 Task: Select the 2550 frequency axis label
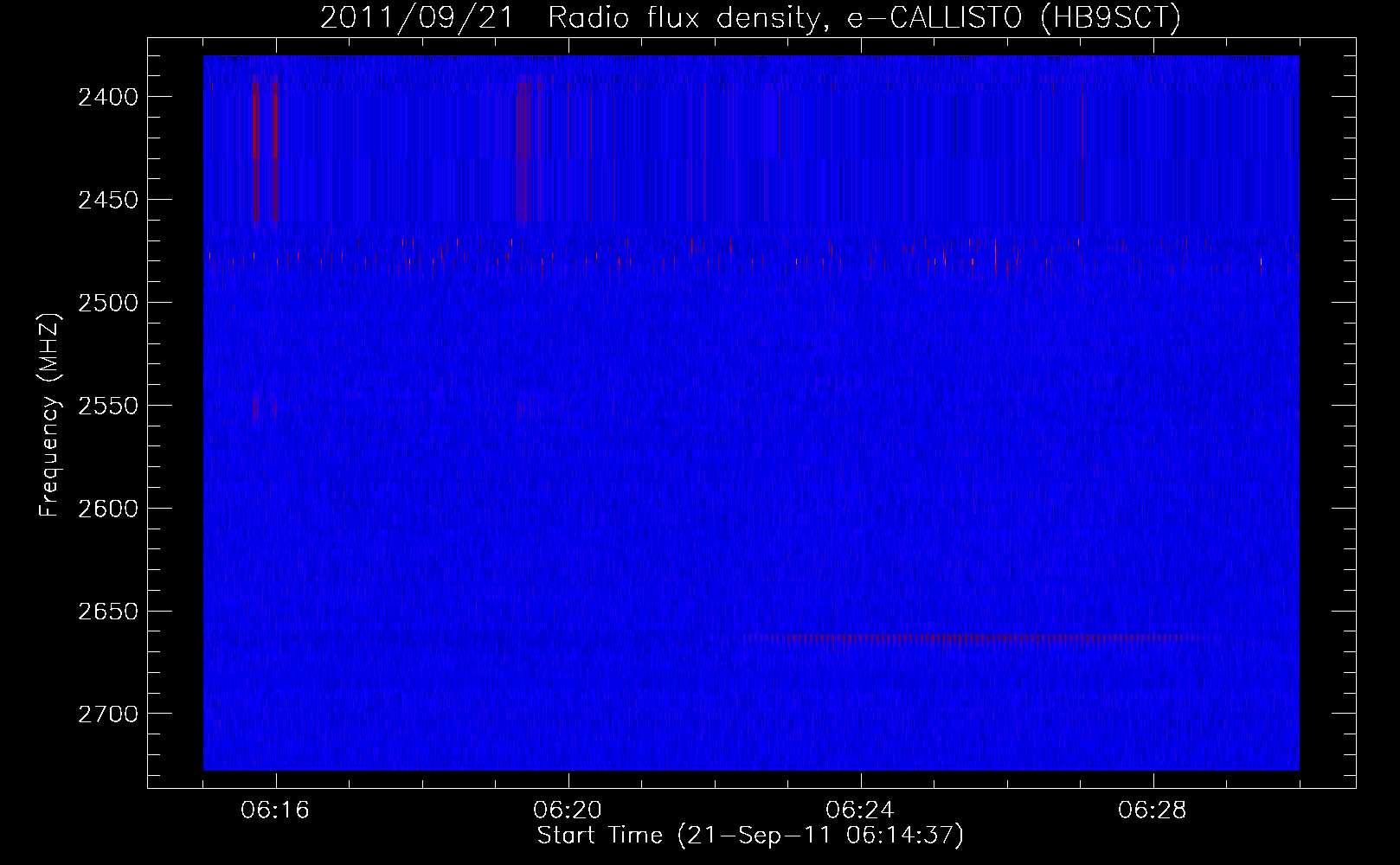[x=108, y=406]
